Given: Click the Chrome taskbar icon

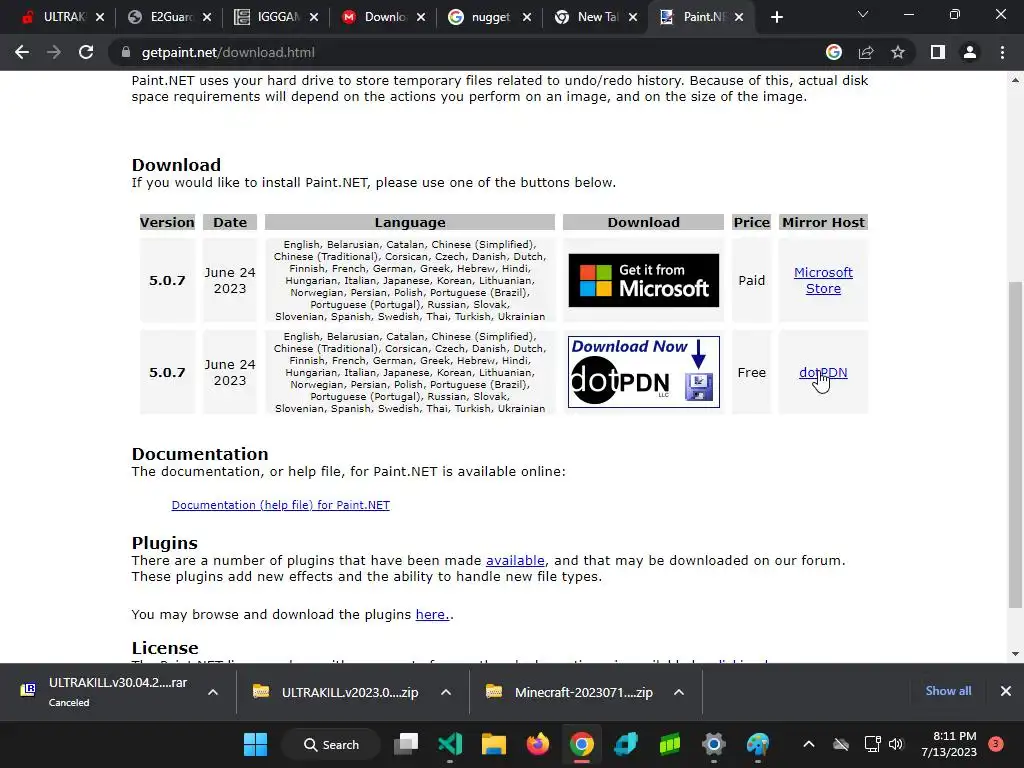Looking at the screenshot, I should pyautogui.click(x=581, y=744).
